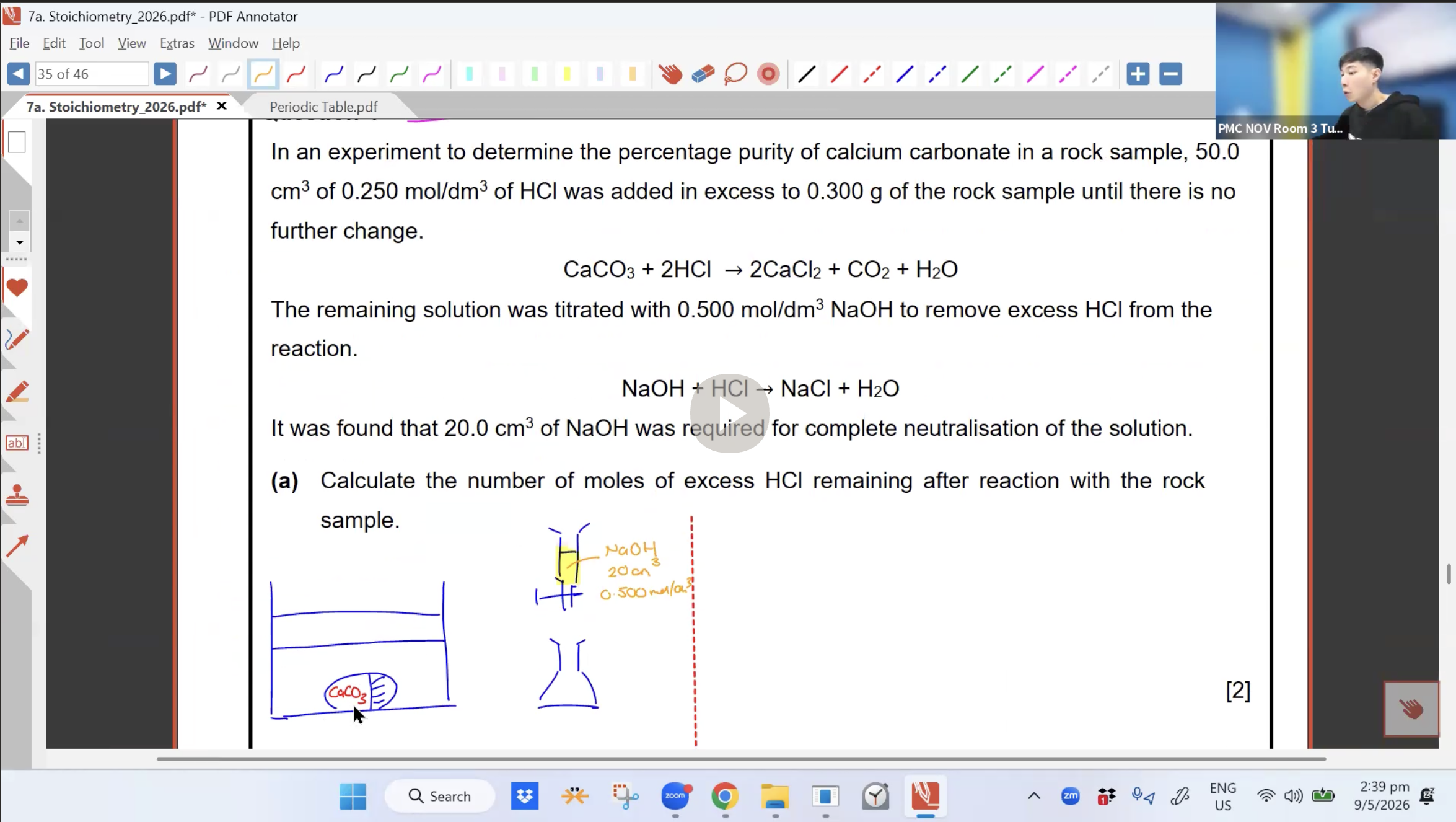Select the green pen preset

(400, 74)
